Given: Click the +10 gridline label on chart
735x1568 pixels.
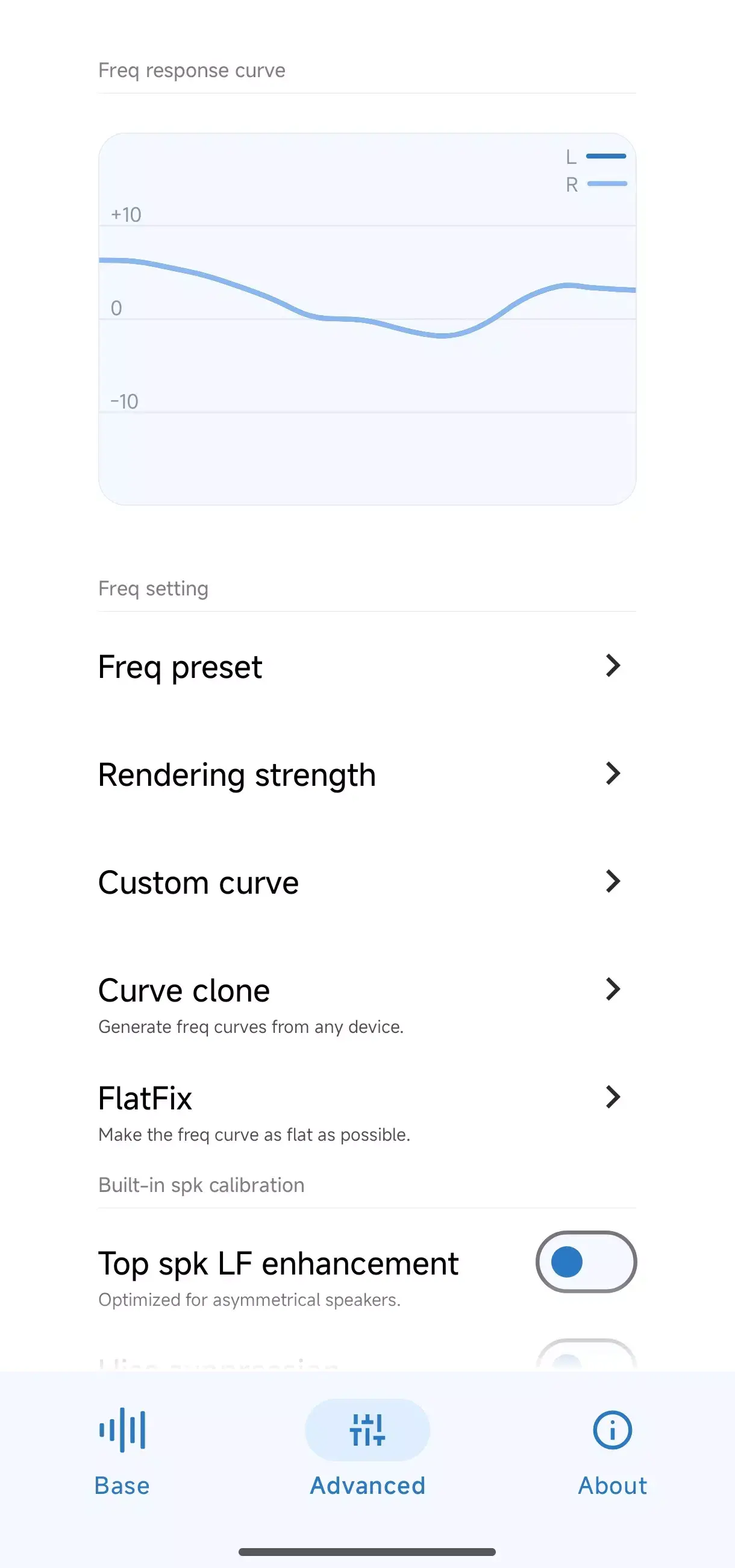Looking at the screenshot, I should (126, 215).
